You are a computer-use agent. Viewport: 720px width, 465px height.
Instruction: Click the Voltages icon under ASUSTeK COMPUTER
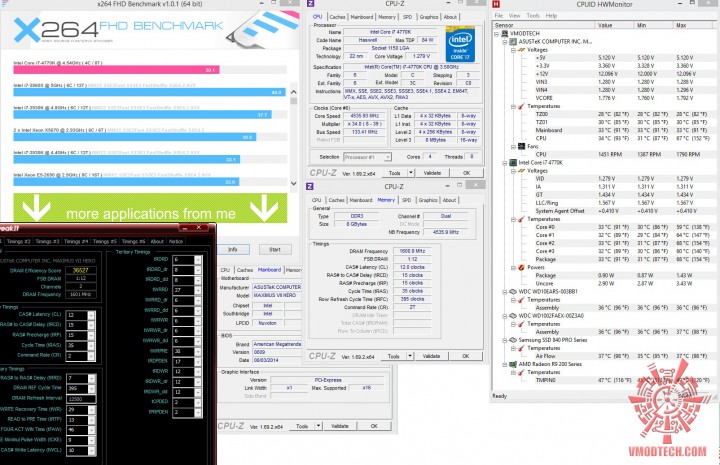pos(522,50)
